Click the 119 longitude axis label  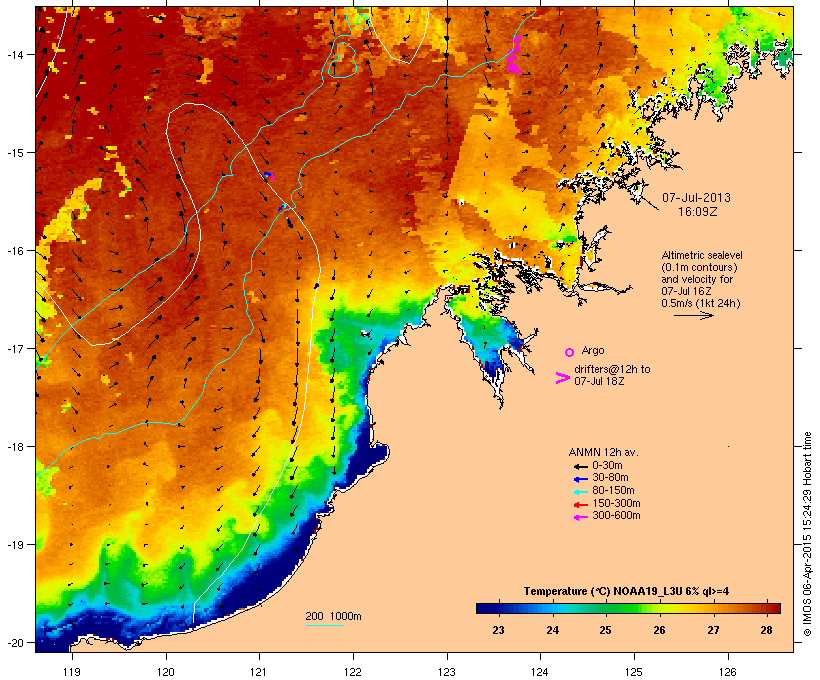(72, 672)
